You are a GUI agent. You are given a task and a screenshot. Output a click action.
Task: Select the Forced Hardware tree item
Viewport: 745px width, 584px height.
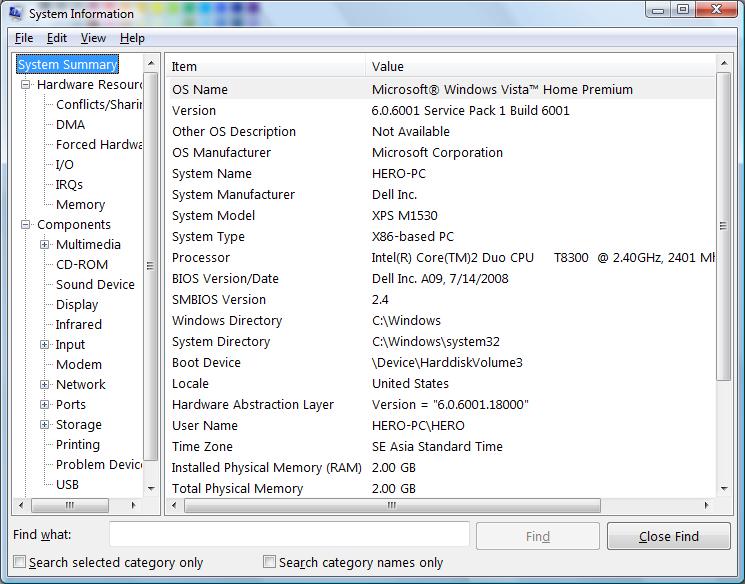[x=99, y=144]
